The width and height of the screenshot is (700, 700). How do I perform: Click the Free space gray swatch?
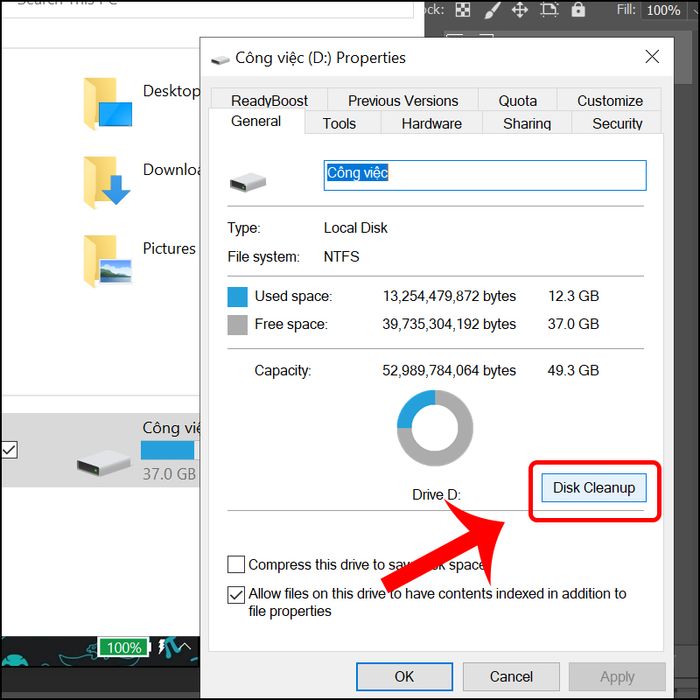pos(238,325)
